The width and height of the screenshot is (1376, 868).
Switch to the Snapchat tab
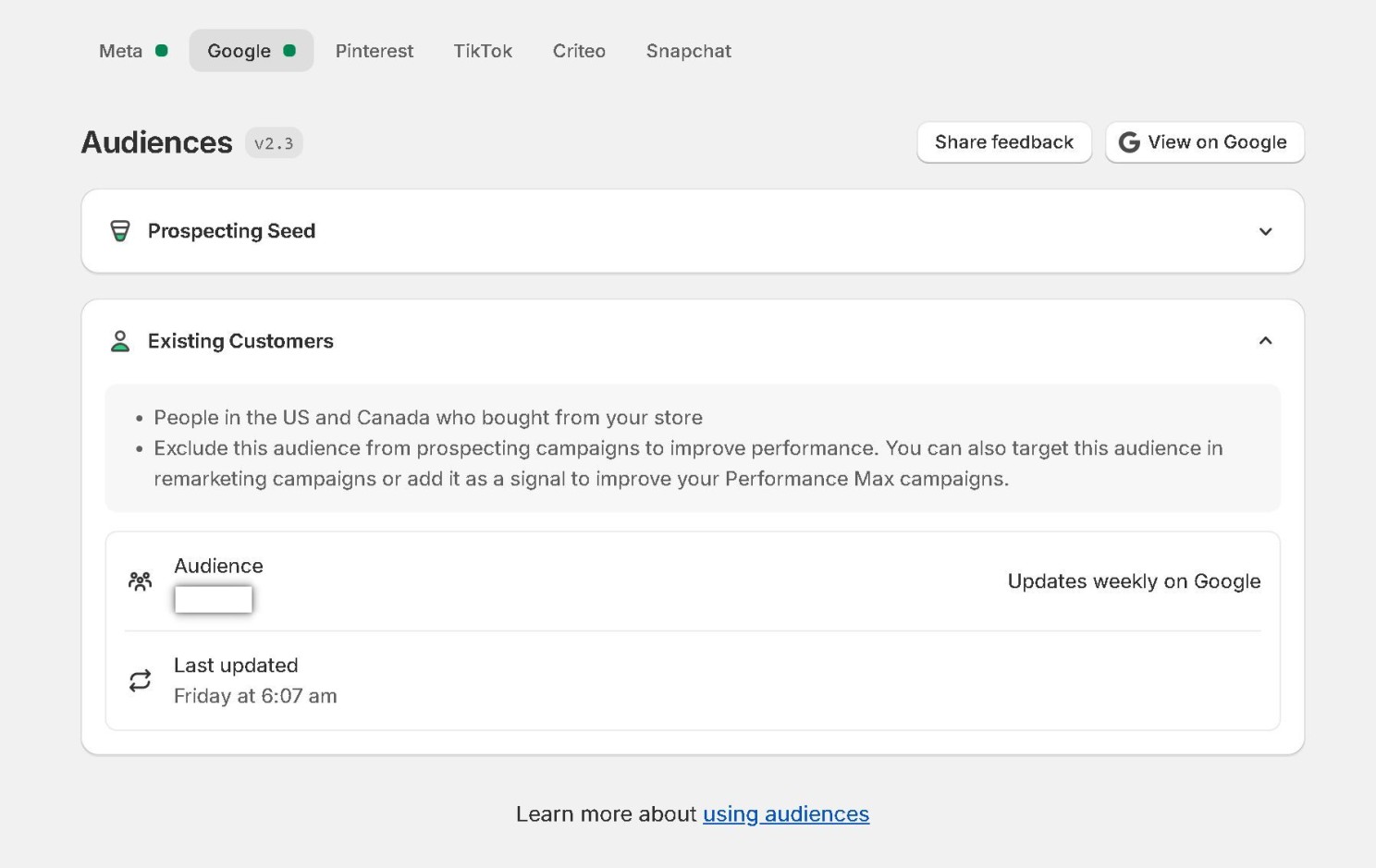[x=689, y=51]
